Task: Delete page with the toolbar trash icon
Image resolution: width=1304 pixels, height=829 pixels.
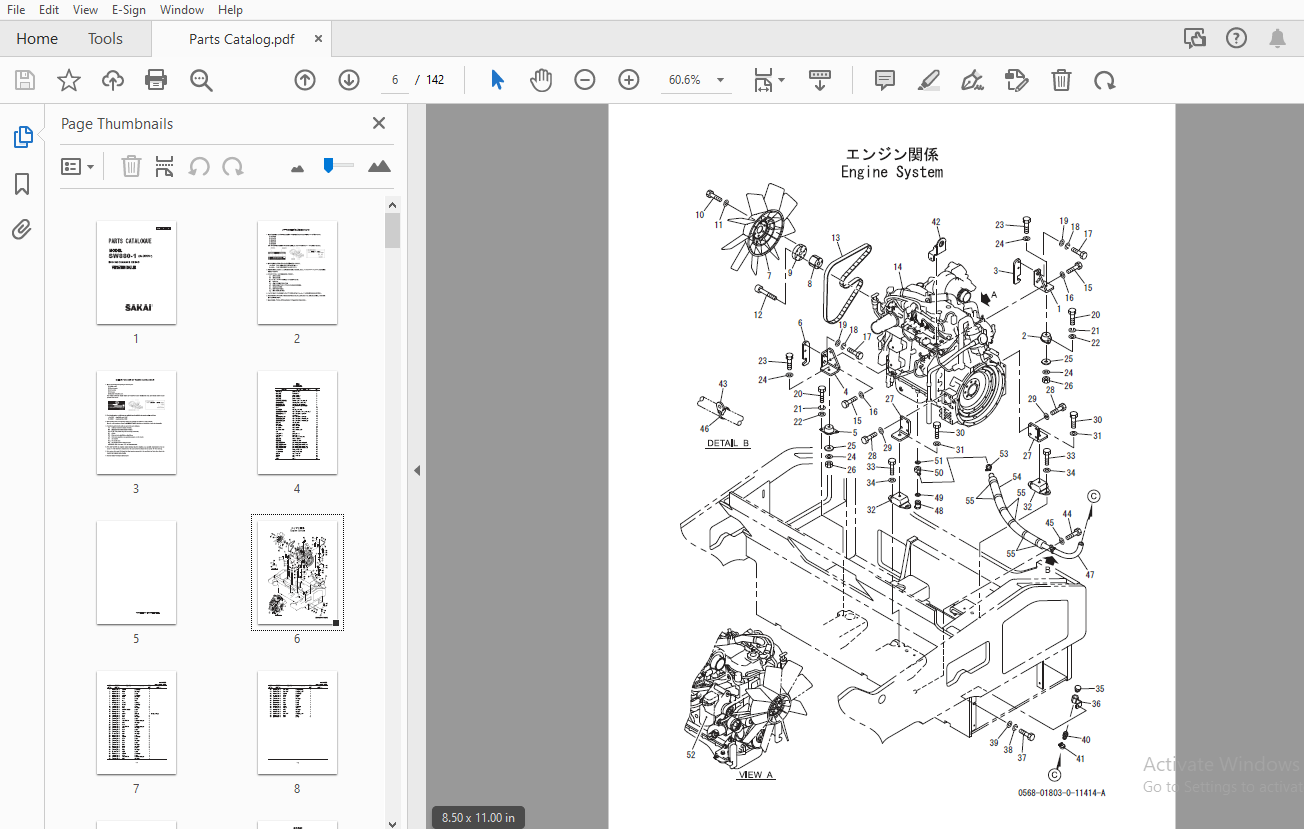Action: [1061, 80]
